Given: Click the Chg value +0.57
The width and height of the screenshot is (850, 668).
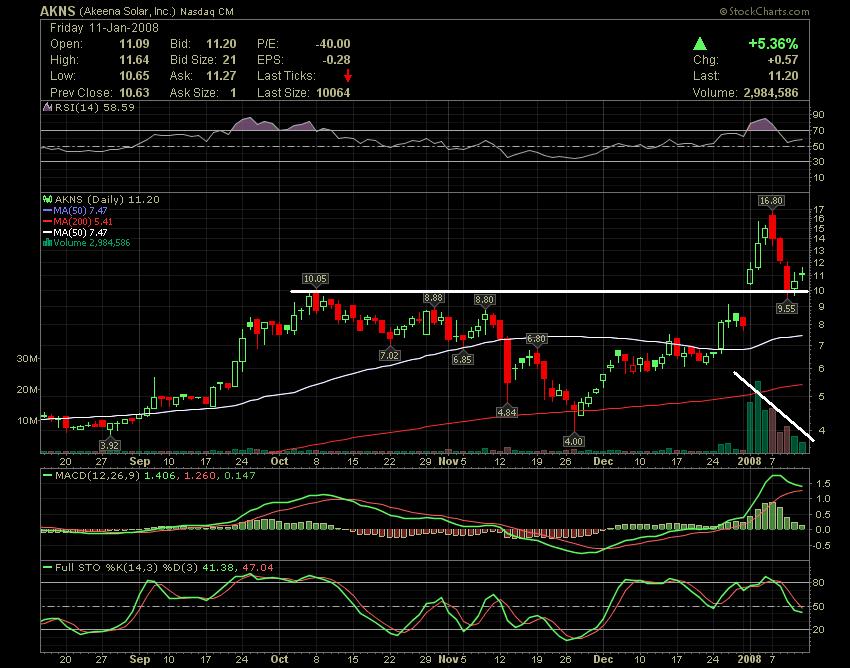Looking at the screenshot, I should tap(782, 60).
